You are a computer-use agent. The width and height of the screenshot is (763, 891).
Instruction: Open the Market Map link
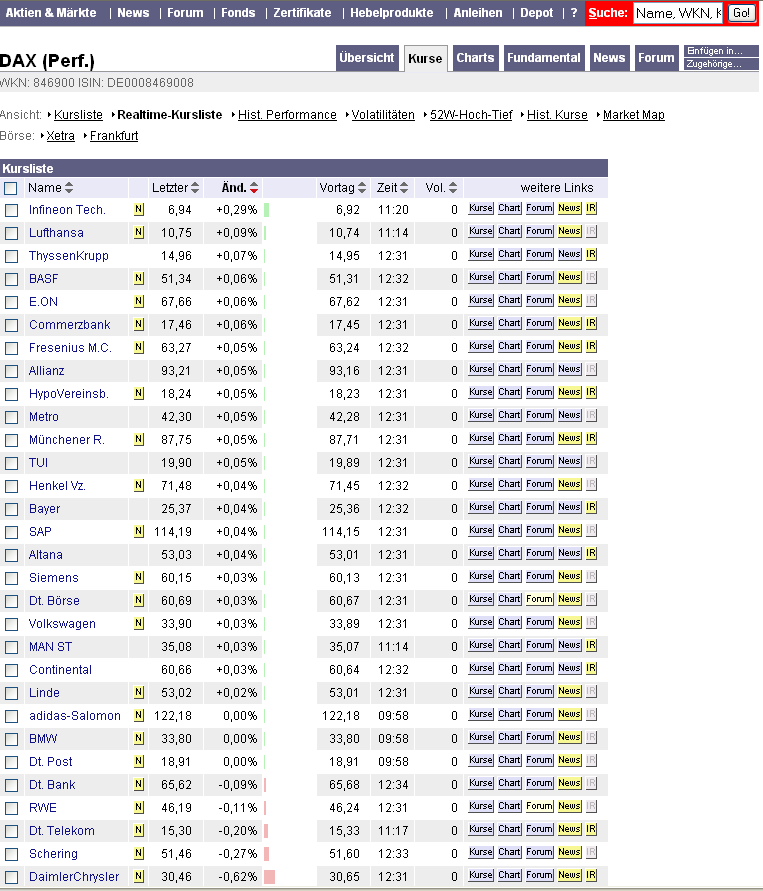point(633,115)
